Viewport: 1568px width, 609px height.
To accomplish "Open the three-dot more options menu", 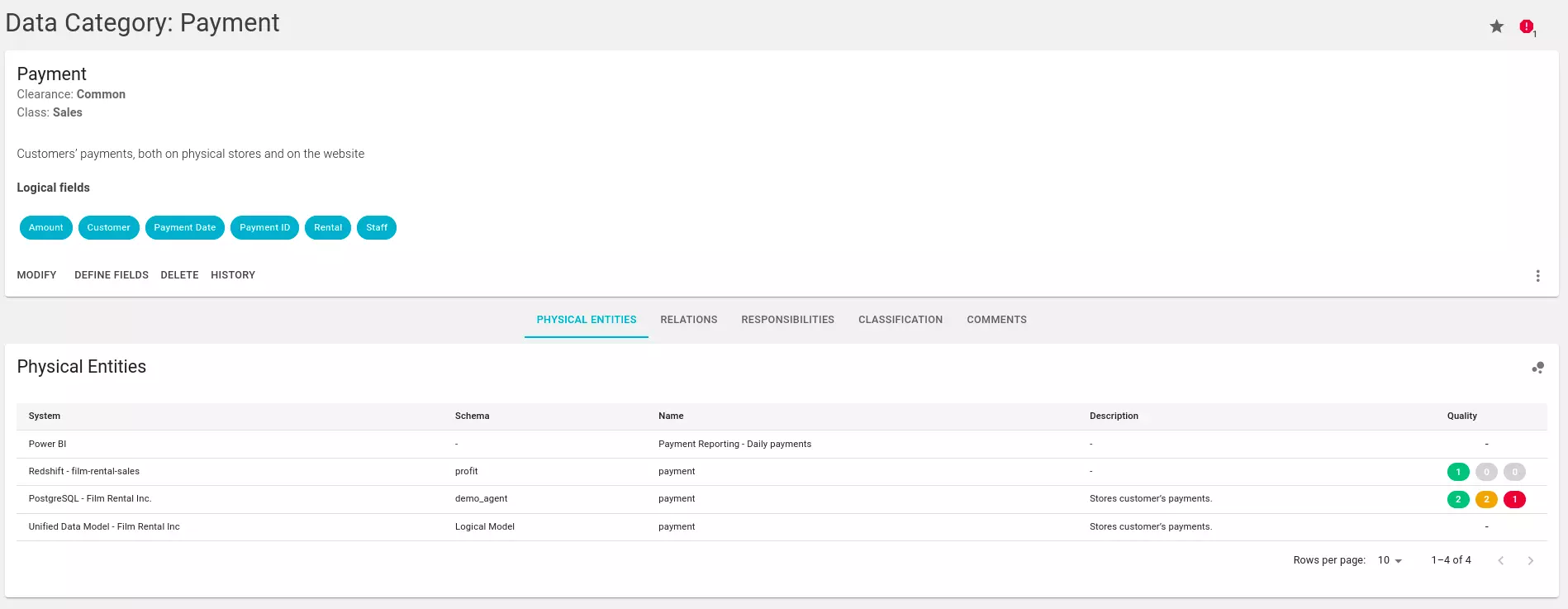I will tap(1537, 276).
